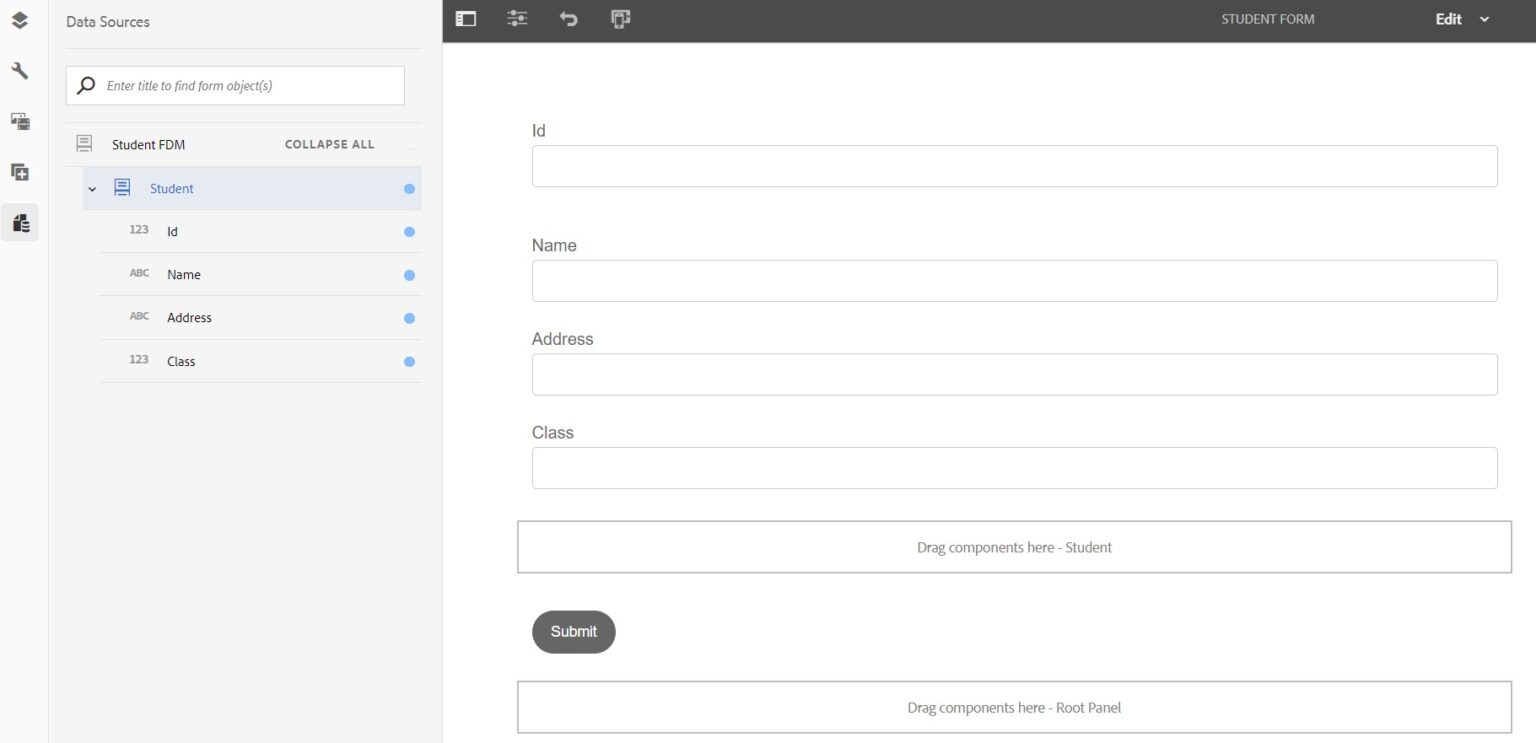Open the Edit mode dropdown
The width and height of the screenshot is (1536, 743).
click(1462, 19)
